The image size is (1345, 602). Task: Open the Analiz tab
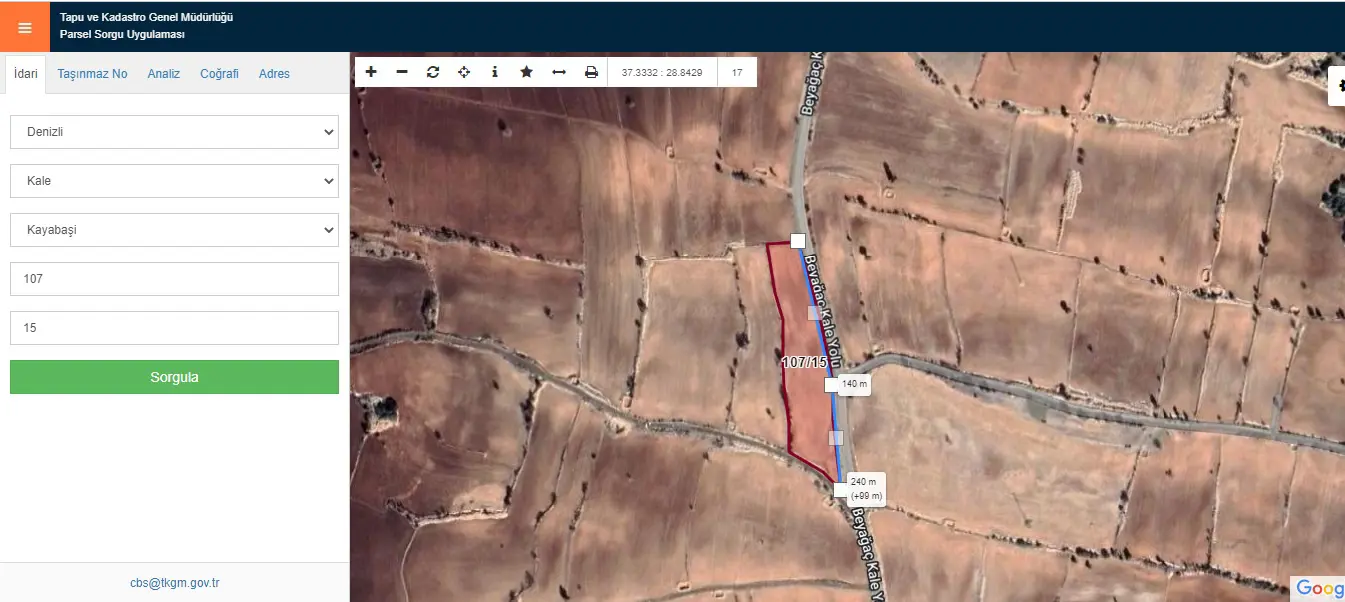pyautogui.click(x=164, y=74)
